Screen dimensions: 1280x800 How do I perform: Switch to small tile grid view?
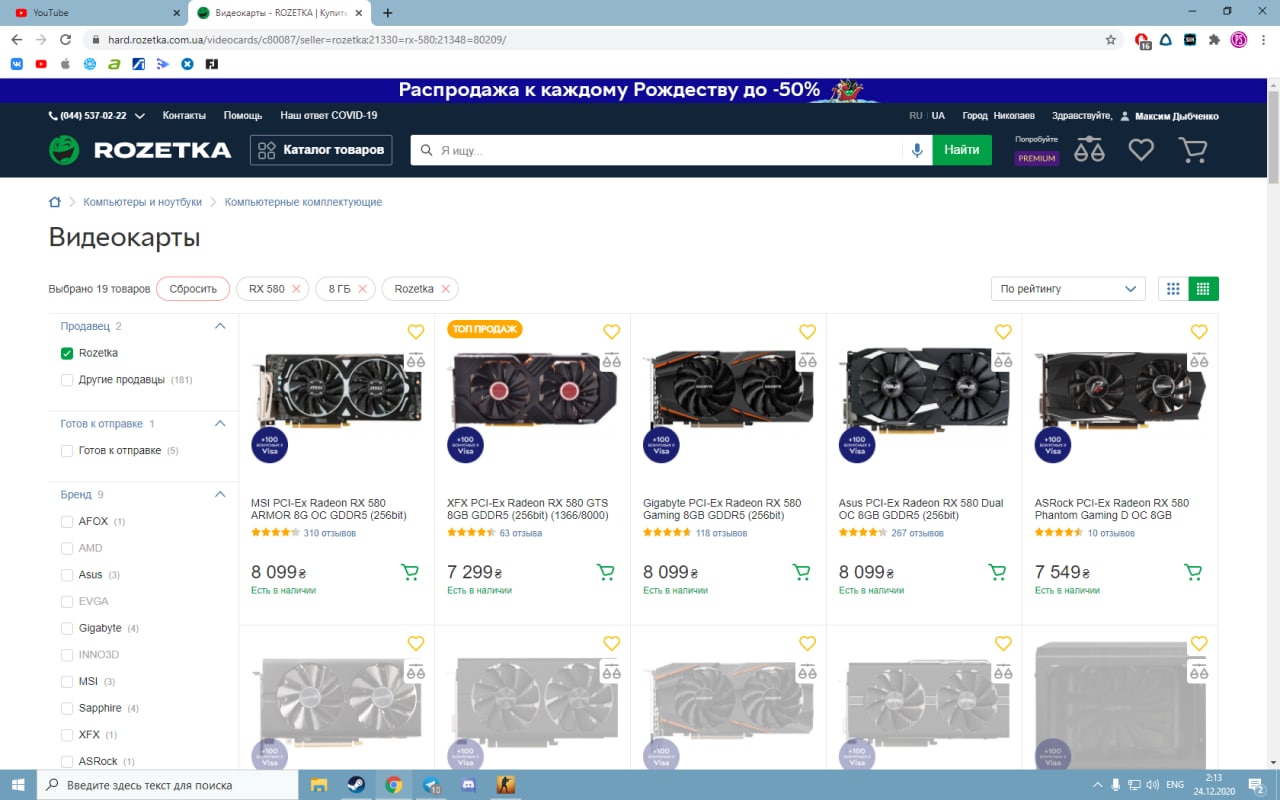pos(1203,289)
